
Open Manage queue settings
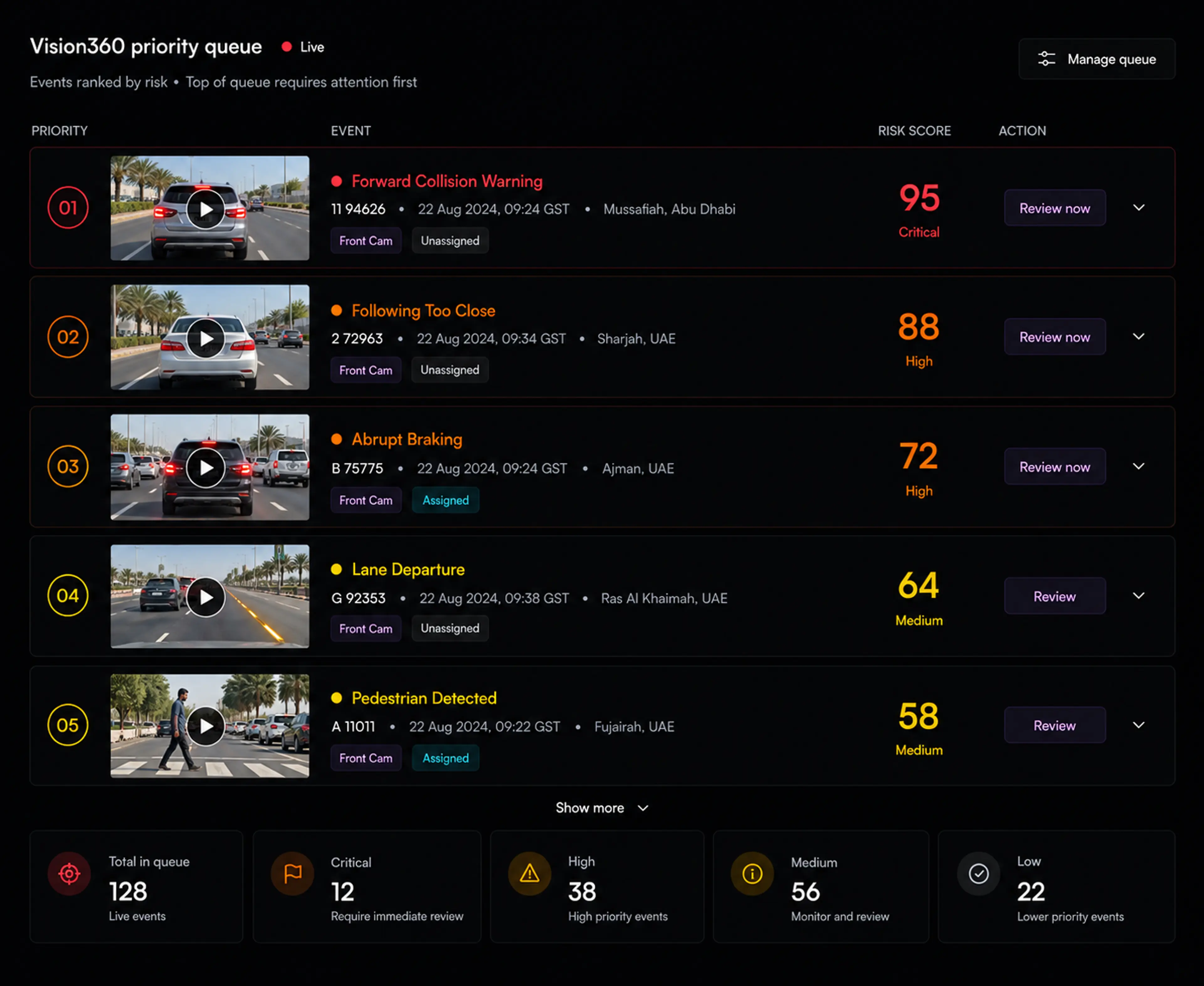click(1097, 59)
